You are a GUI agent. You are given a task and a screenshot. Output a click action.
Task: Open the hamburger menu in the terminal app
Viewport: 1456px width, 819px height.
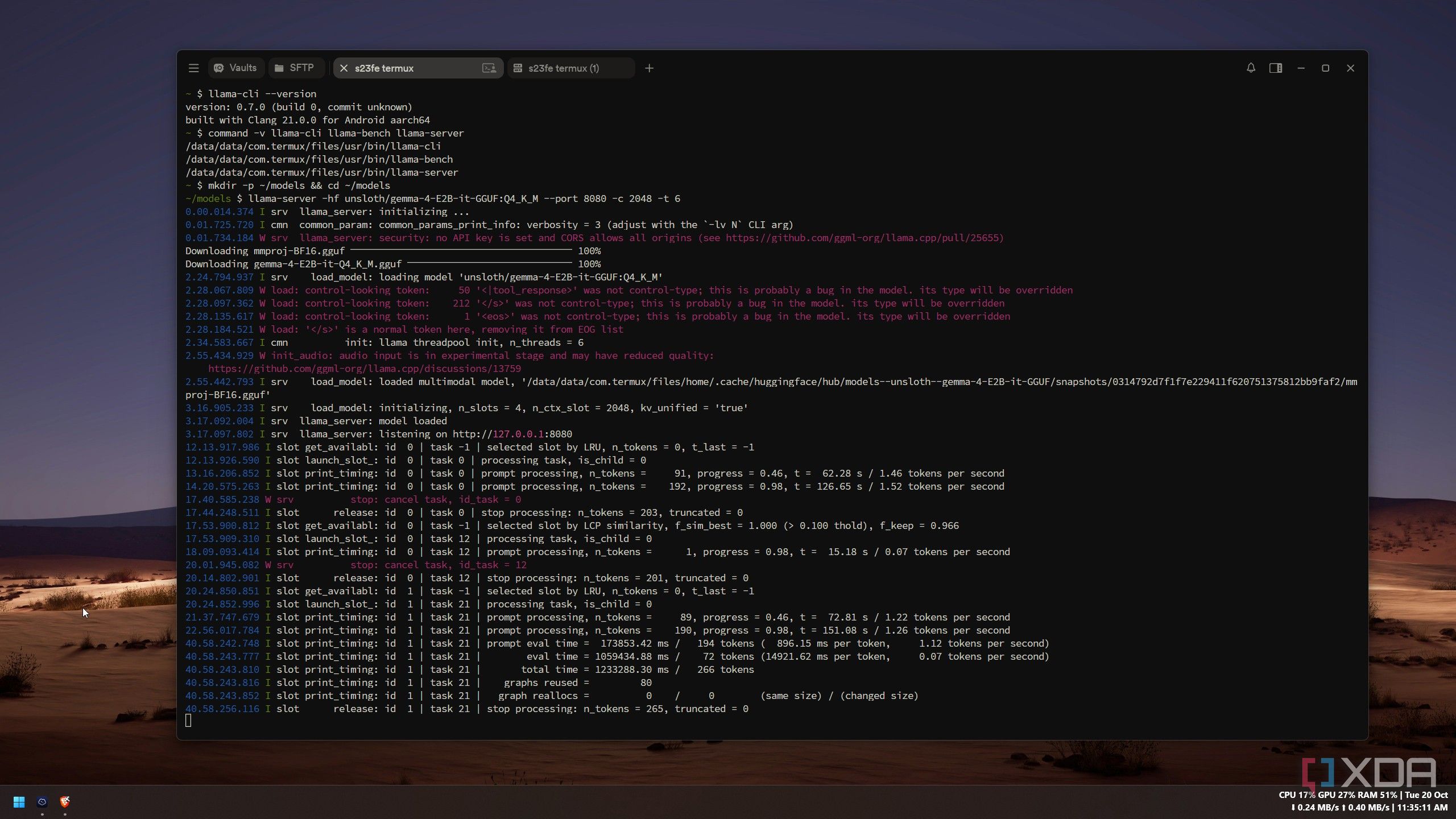[x=193, y=68]
